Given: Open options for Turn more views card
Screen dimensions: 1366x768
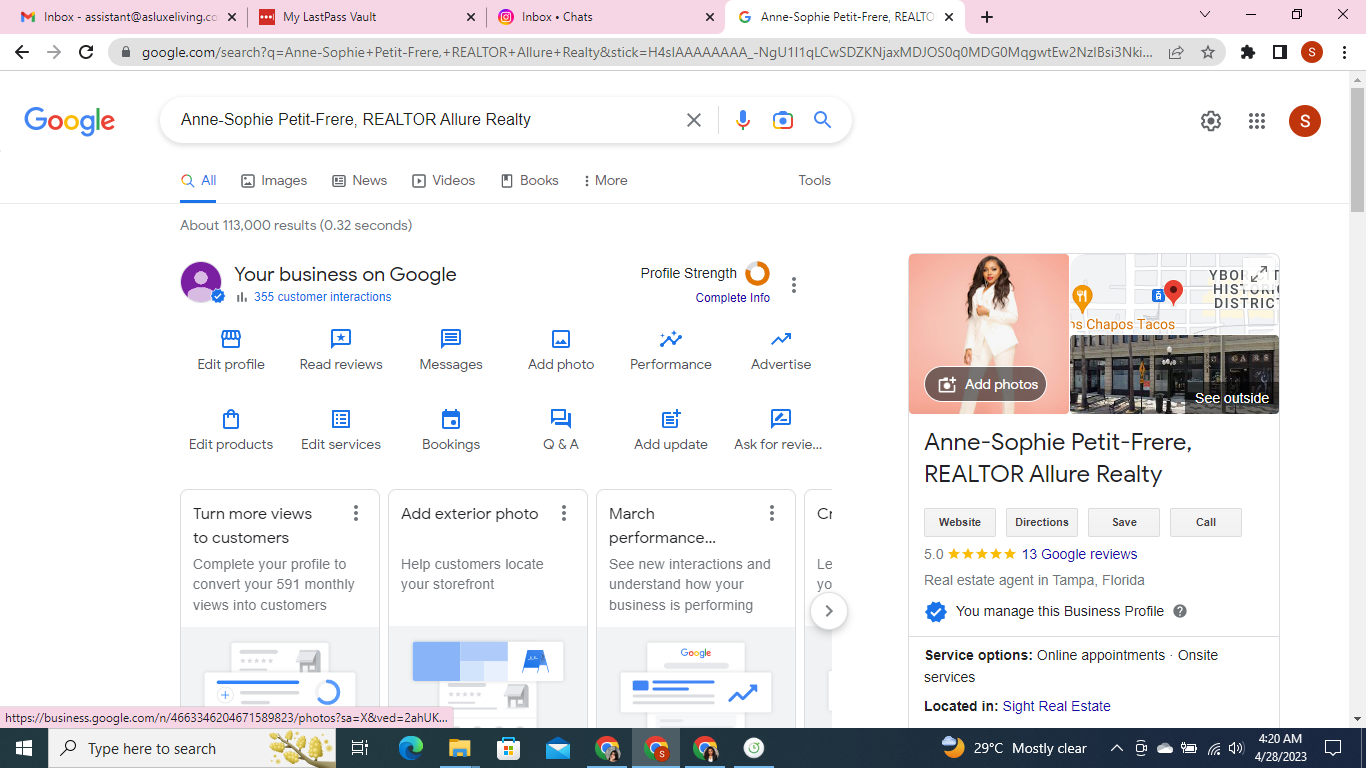Looking at the screenshot, I should [x=356, y=513].
